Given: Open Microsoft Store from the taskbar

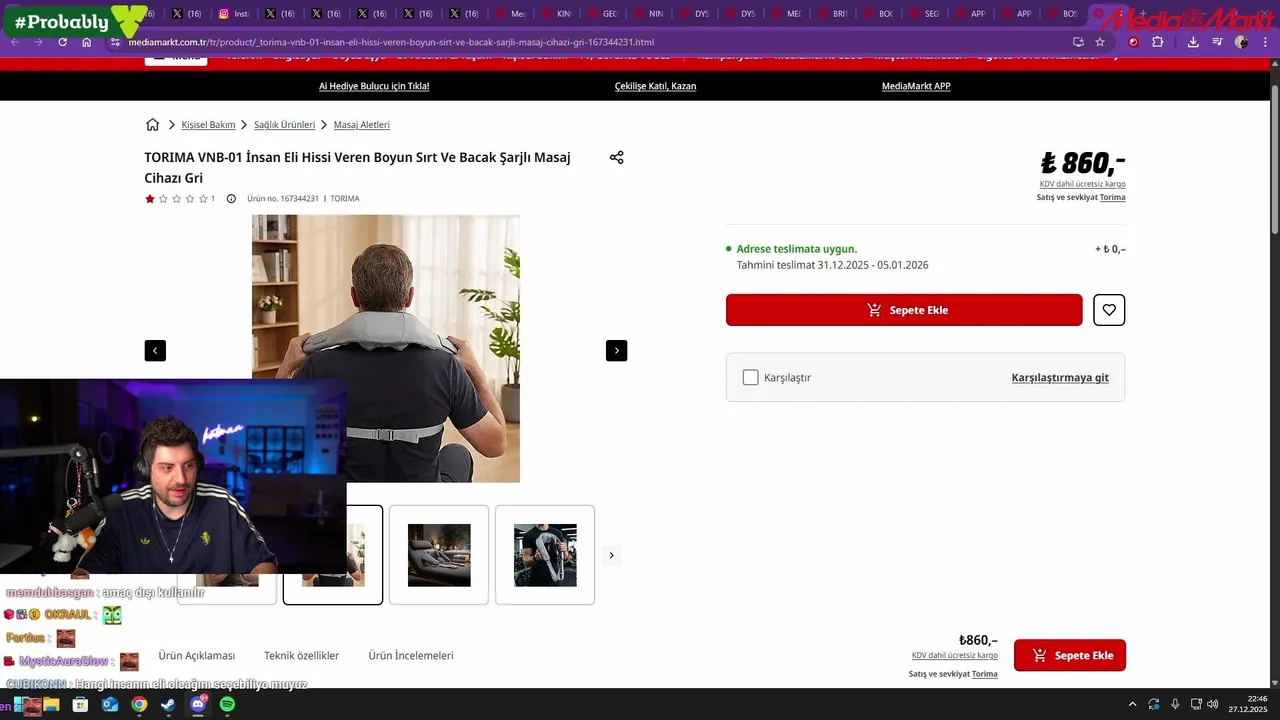Looking at the screenshot, I should [80, 705].
